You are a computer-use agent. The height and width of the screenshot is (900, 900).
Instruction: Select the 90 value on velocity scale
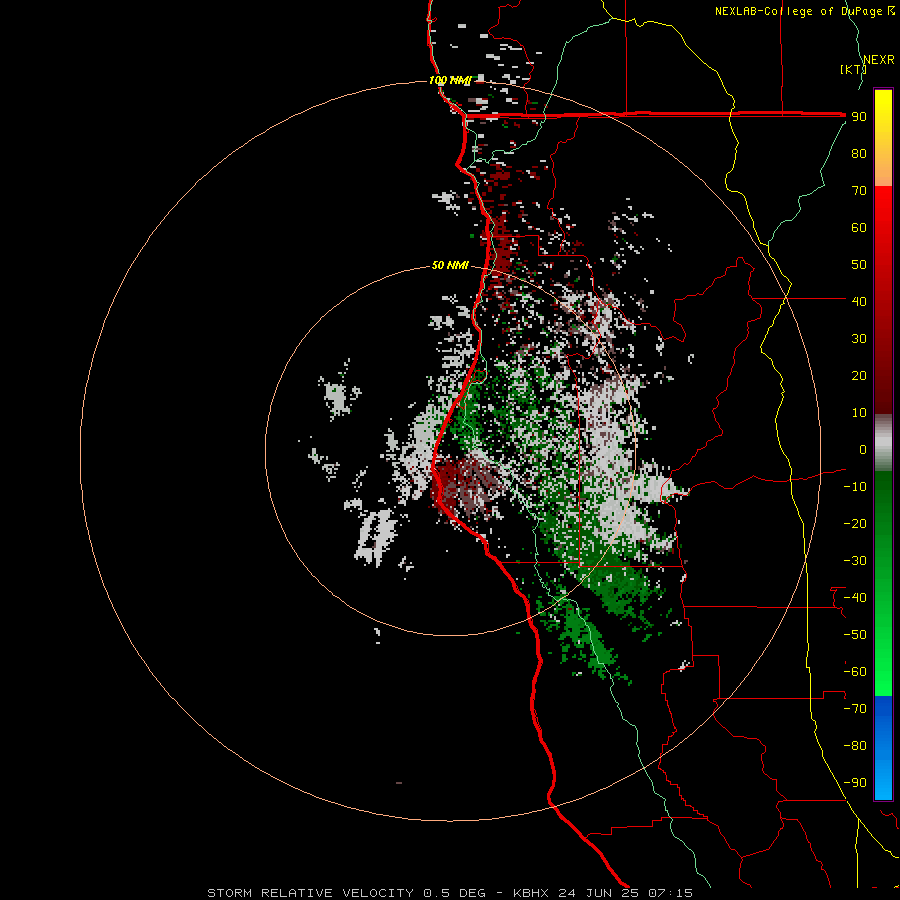(x=859, y=117)
